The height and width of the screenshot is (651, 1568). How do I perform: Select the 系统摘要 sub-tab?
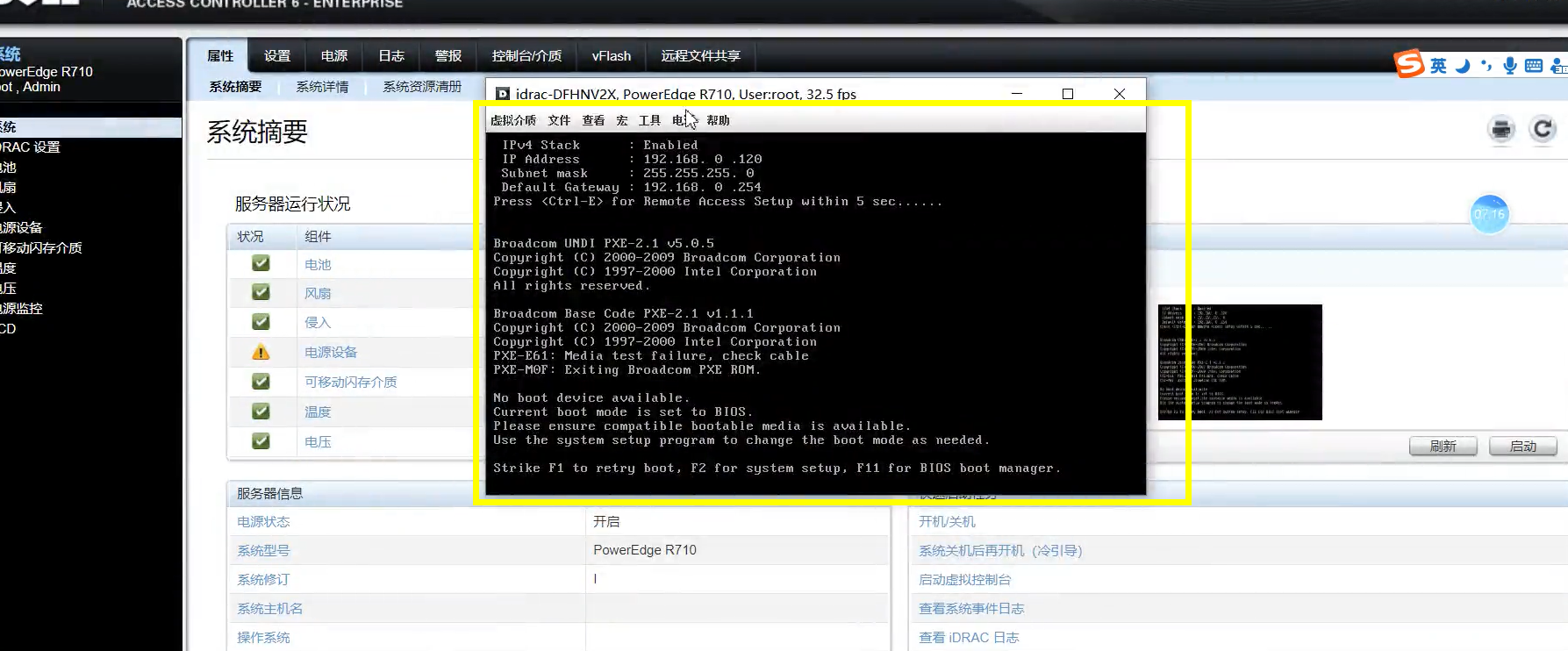point(235,87)
